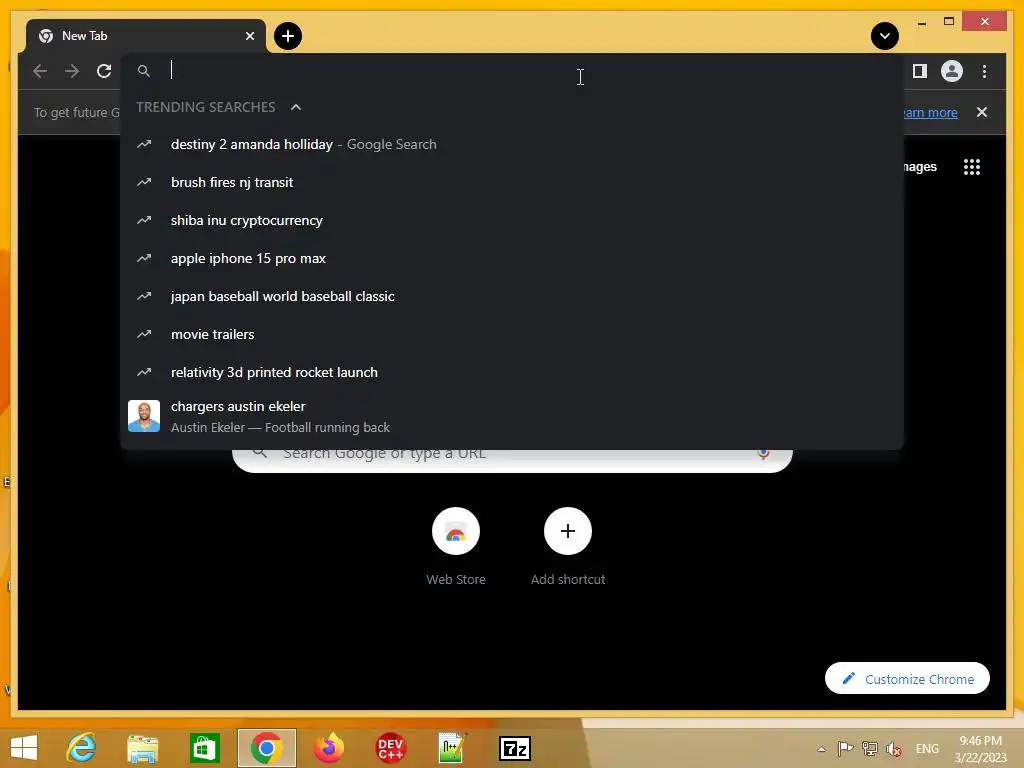Open the taskbar clock and date
1024x768 pixels.
pyautogui.click(x=980, y=748)
